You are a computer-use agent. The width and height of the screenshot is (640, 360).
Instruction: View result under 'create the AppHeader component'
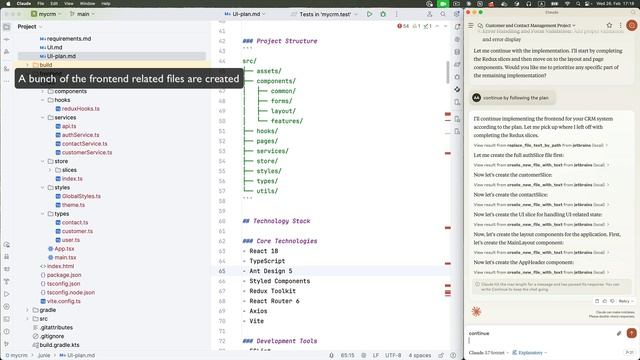pyautogui.click(x=541, y=272)
